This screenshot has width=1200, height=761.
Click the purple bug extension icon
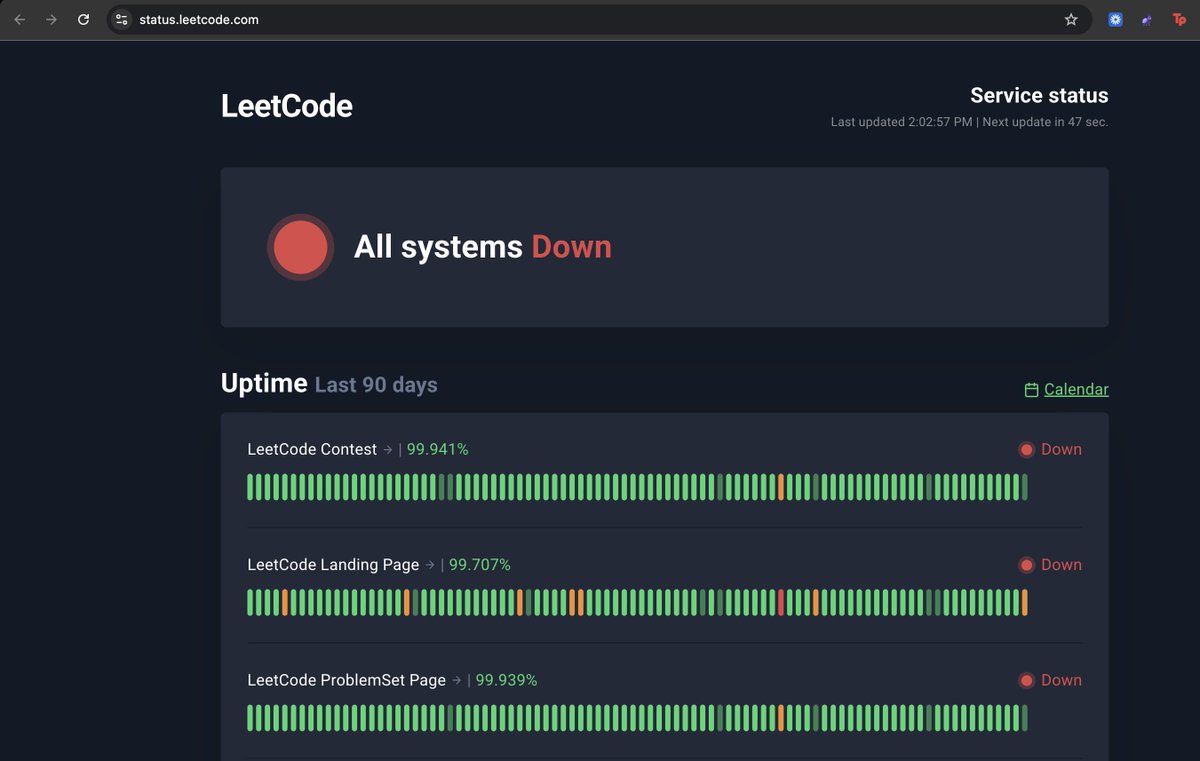point(1146,19)
